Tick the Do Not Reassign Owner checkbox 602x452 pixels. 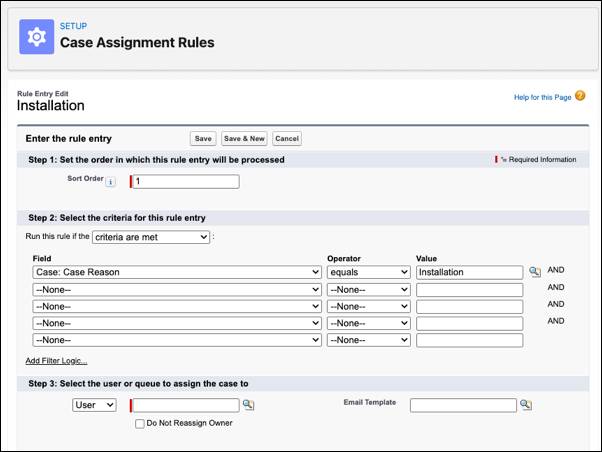[x=140, y=424]
